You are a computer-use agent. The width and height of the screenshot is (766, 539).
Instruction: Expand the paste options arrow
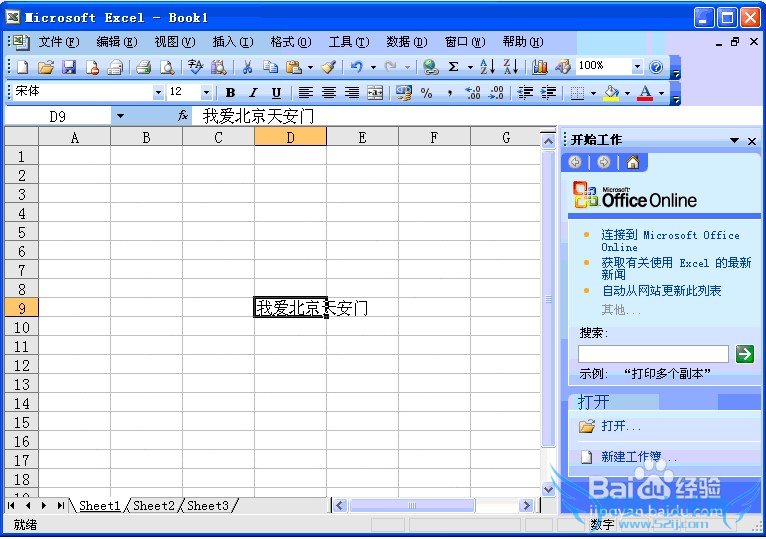pos(310,67)
